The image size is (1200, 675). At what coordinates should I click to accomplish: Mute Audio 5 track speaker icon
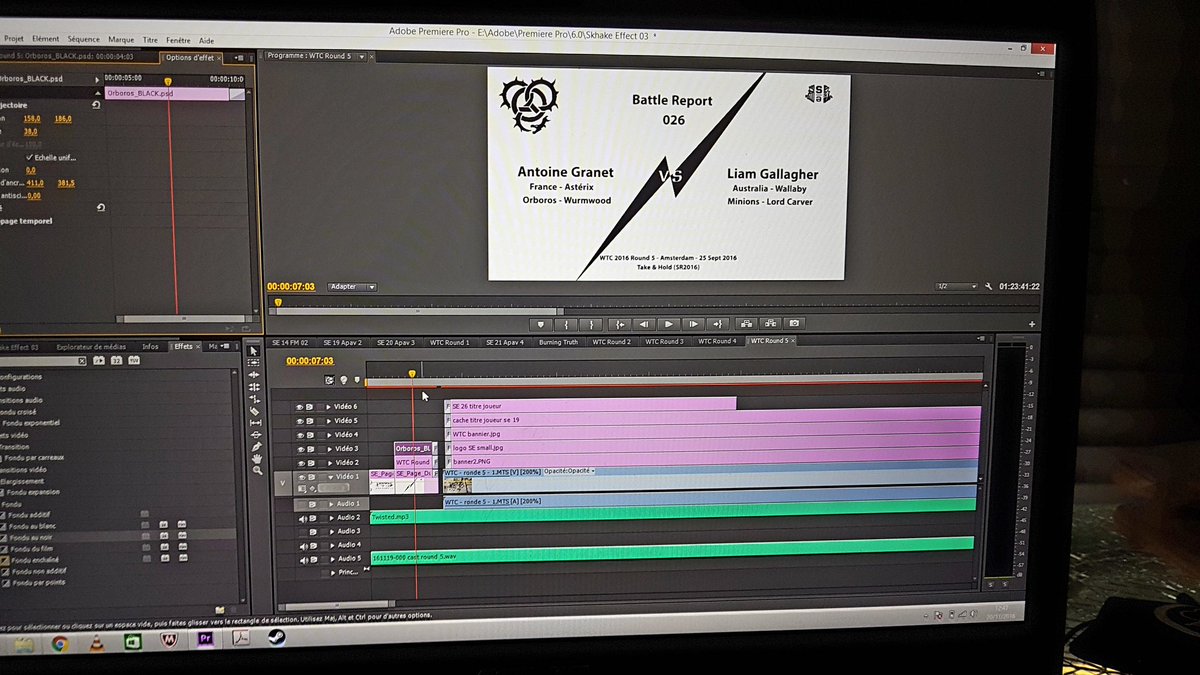click(303, 559)
